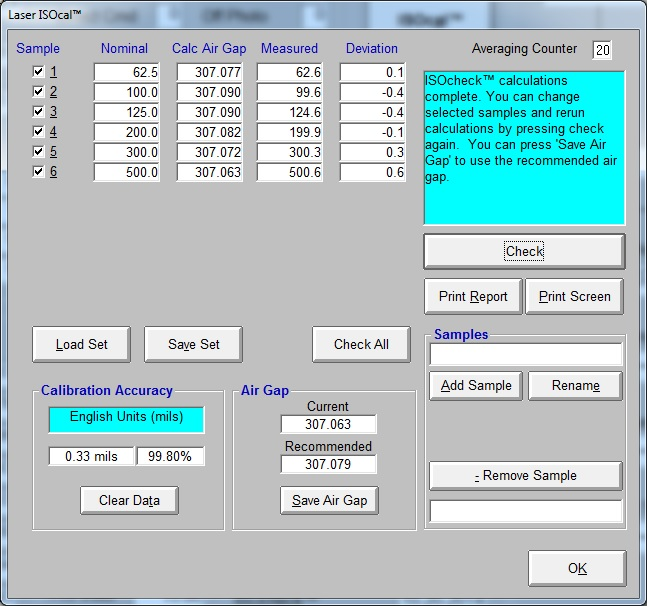Load a sample set with Load Set
Viewport: 647px width, 606px height.
[x=82, y=344]
